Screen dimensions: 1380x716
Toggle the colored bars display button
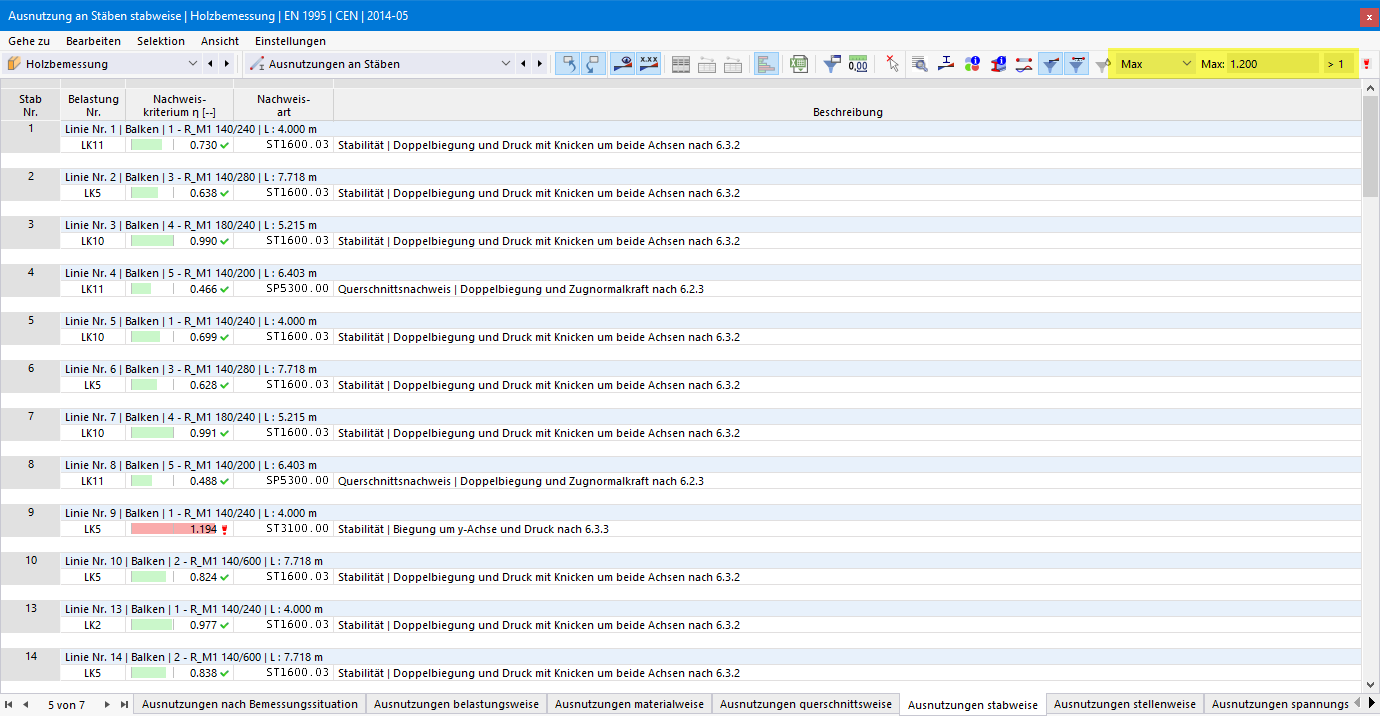pyautogui.click(x=767, y=64)
